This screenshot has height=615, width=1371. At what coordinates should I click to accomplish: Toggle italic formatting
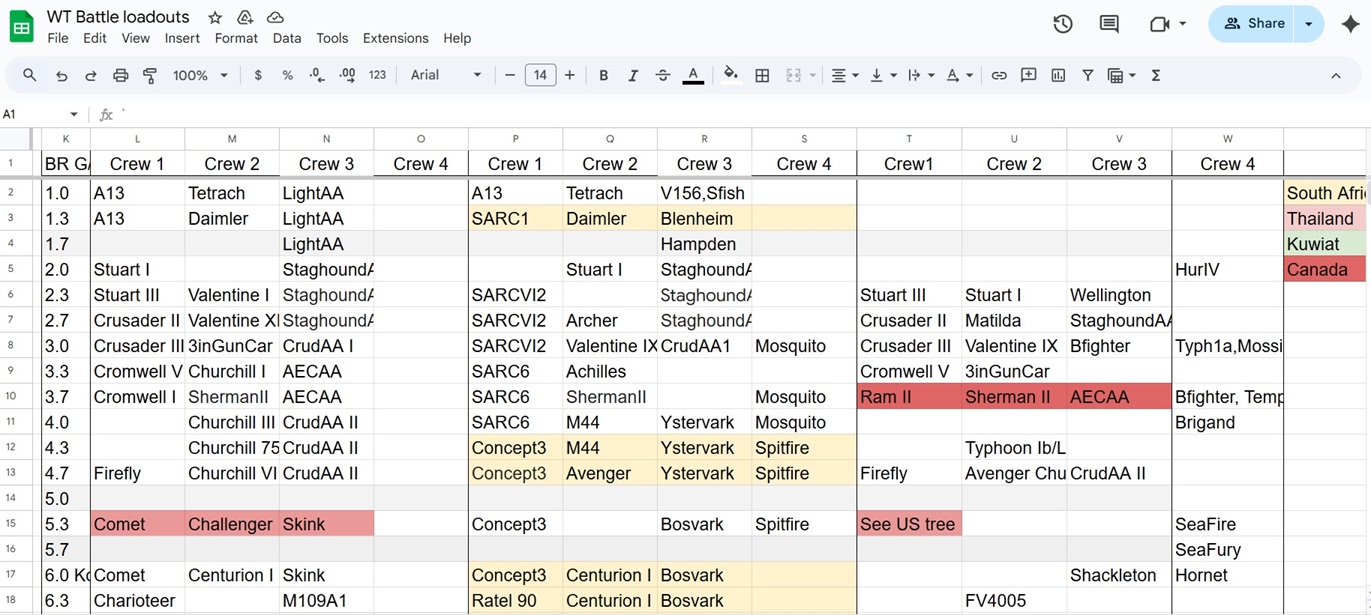click(x=633, y=75)
